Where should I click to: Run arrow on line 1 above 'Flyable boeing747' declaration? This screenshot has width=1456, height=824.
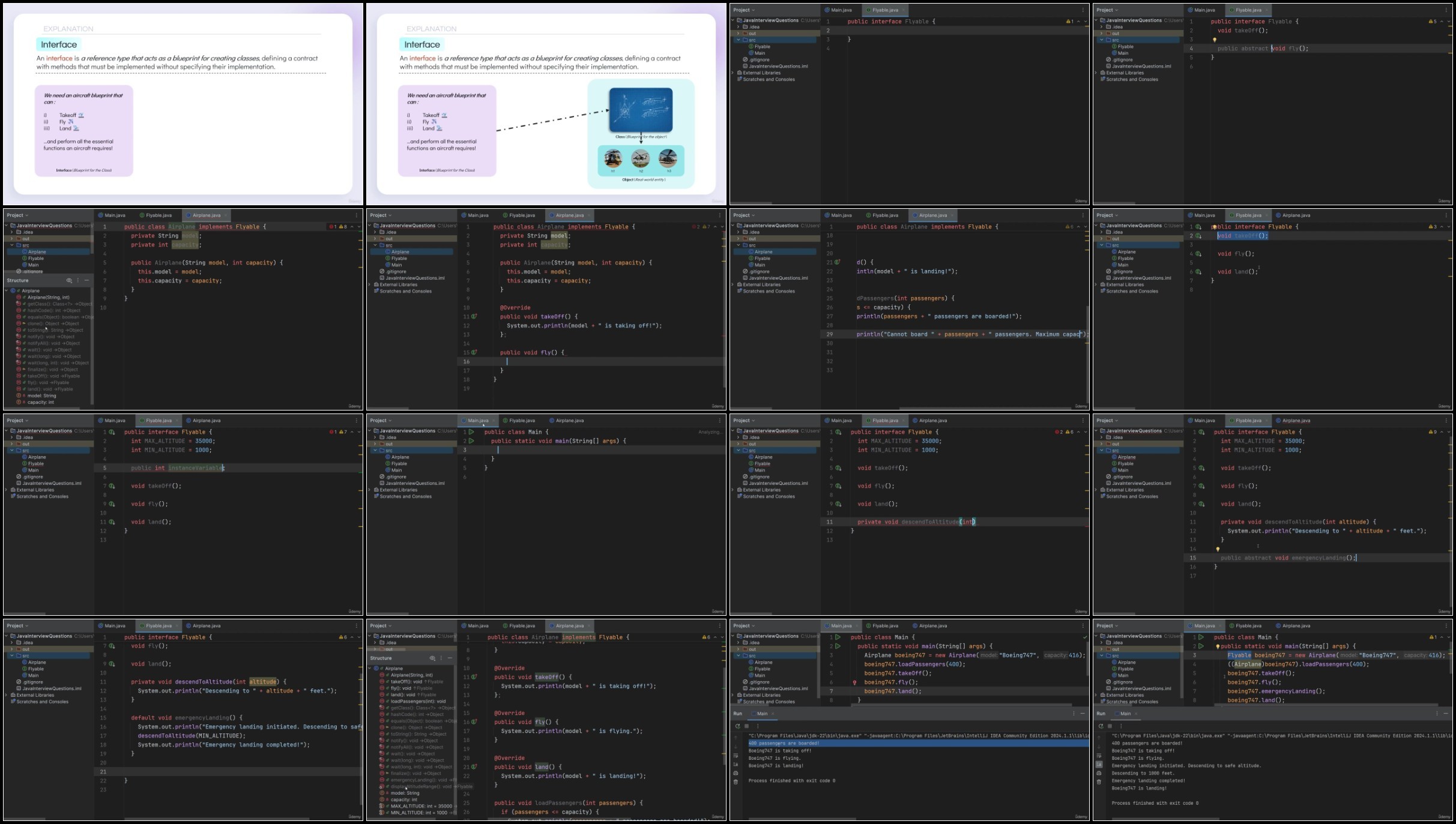coord(1201,637)
